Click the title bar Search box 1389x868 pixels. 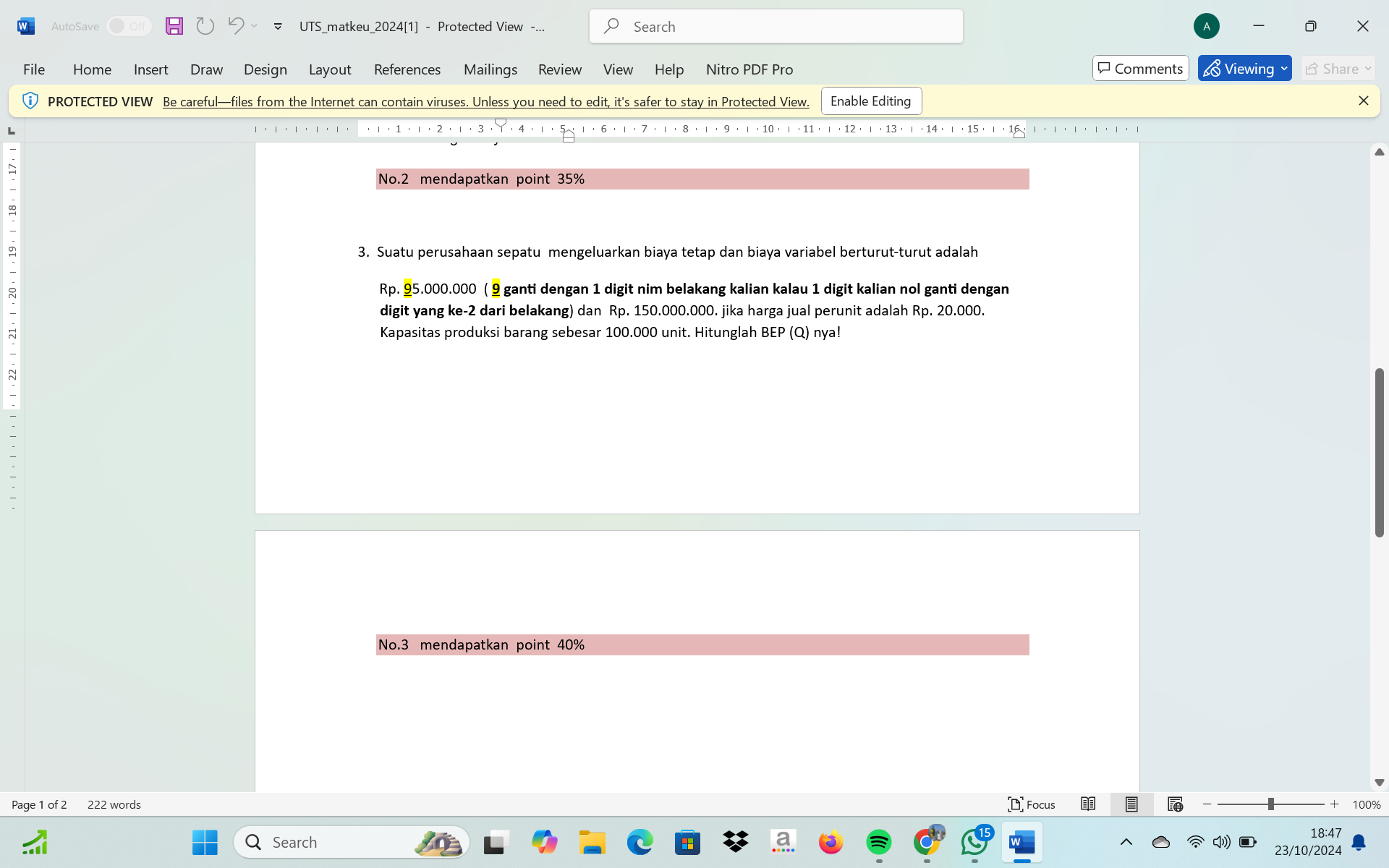[776, 26]
